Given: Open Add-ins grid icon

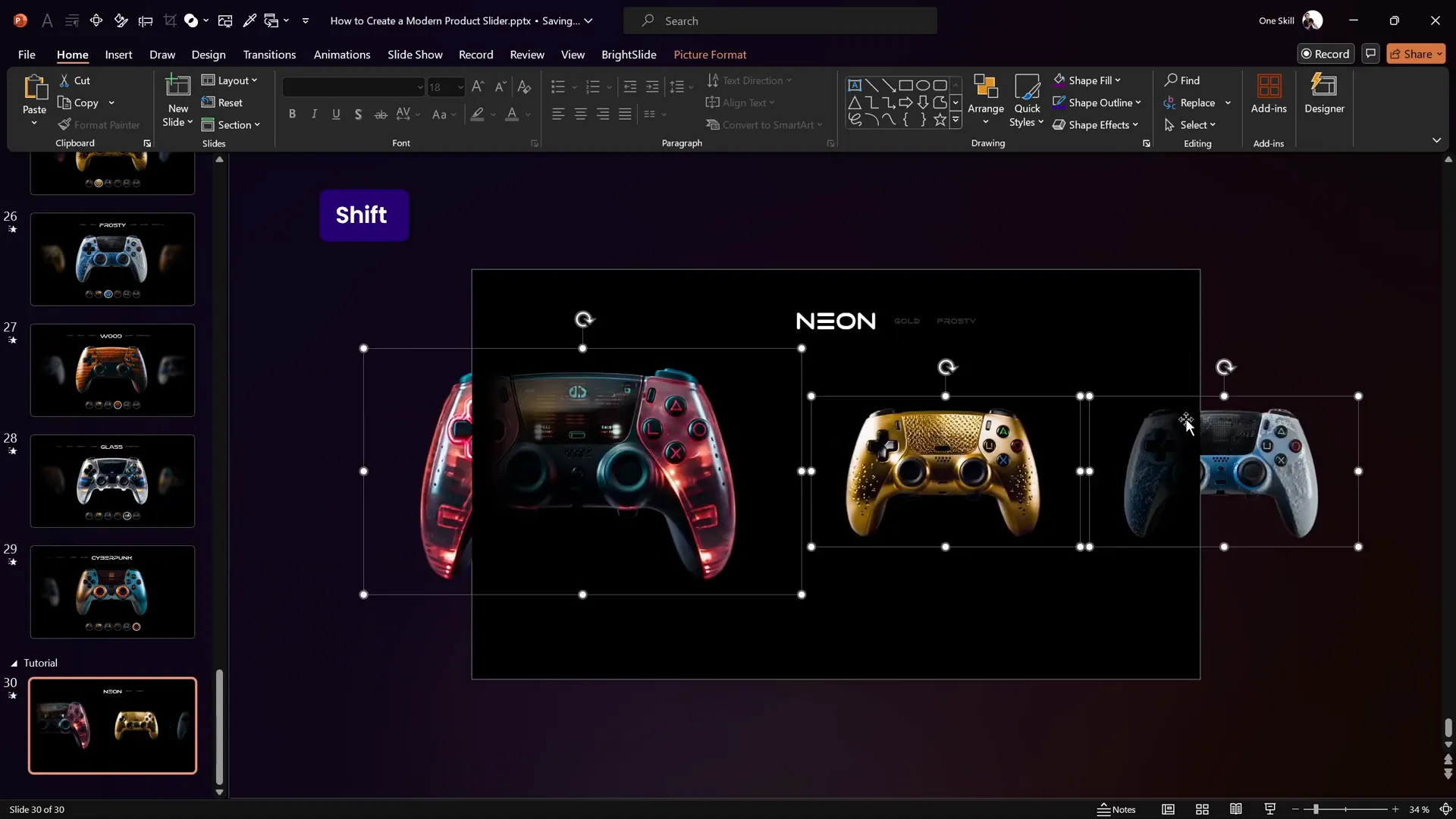Looking at the screenshot, I should pos(1269,86).
